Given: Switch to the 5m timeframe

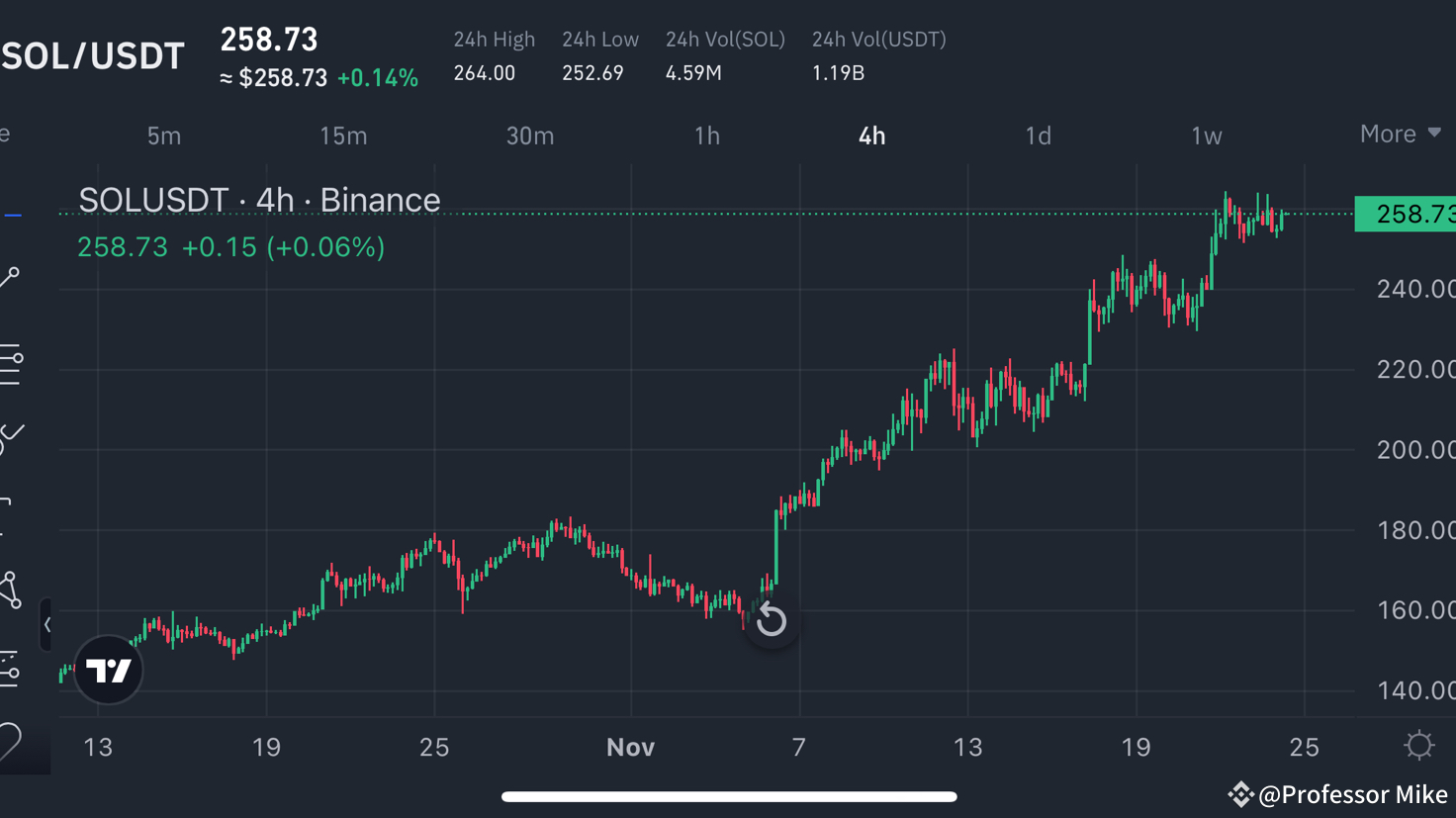Looking at the screenshot, I should pos(164,136).
